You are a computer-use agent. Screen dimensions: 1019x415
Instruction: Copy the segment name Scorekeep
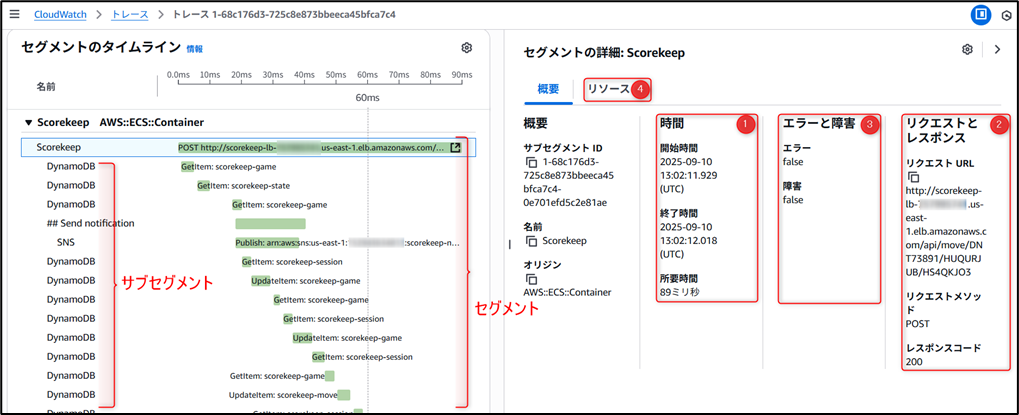pos(531,242)
